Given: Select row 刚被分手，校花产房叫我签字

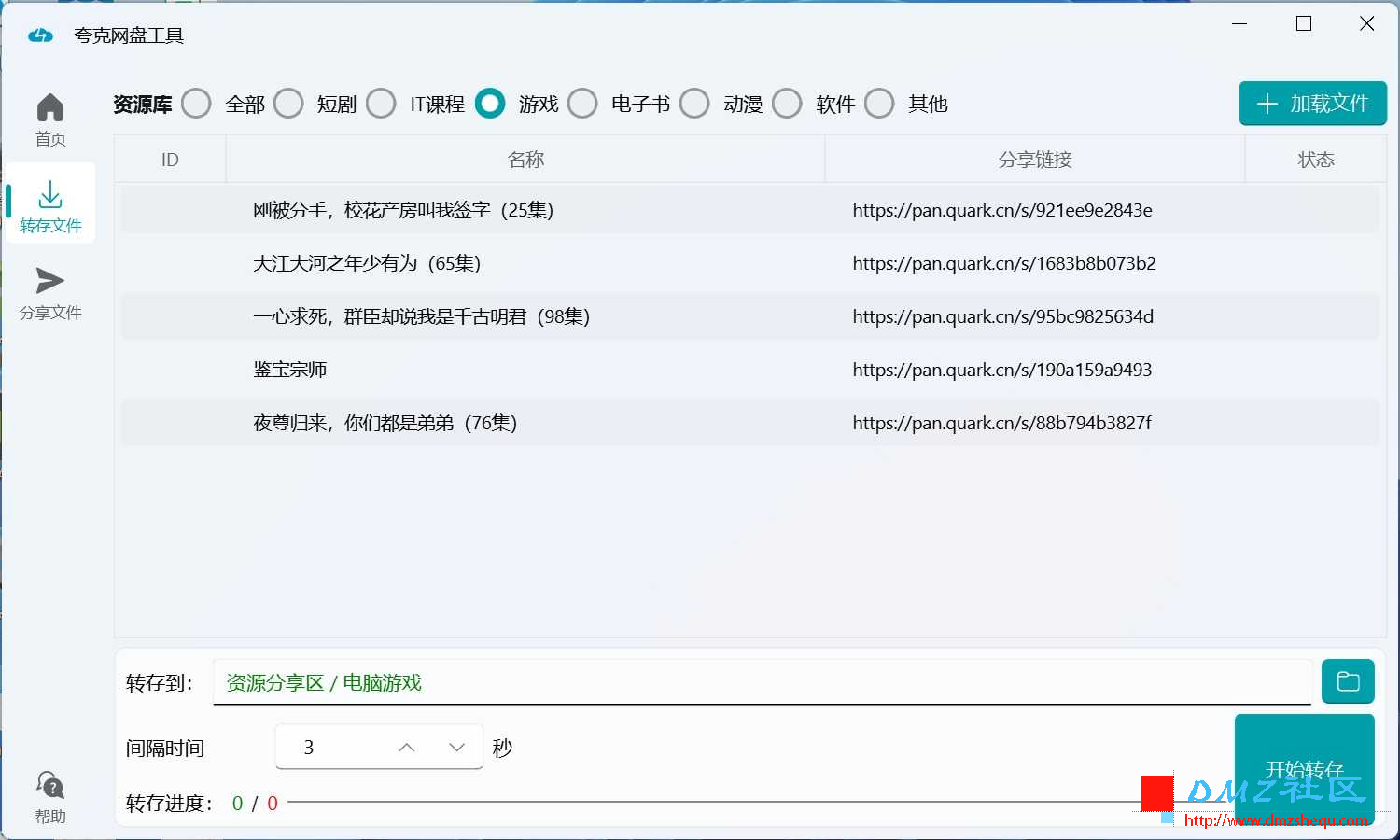Looking at the screenshot, I should coord(750,210).
